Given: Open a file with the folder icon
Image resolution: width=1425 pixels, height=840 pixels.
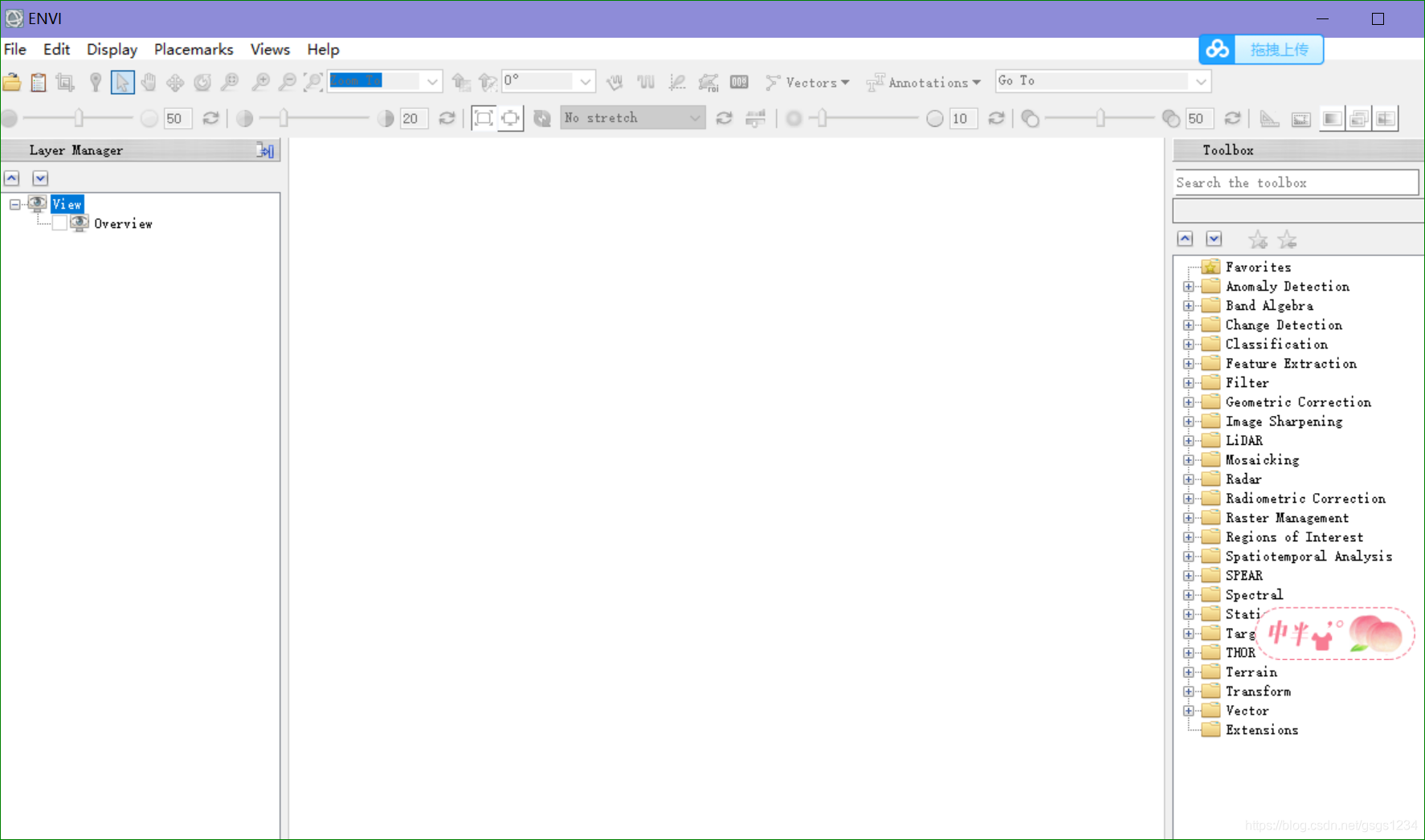Looking at the screenshot, I should click(12, 82).
